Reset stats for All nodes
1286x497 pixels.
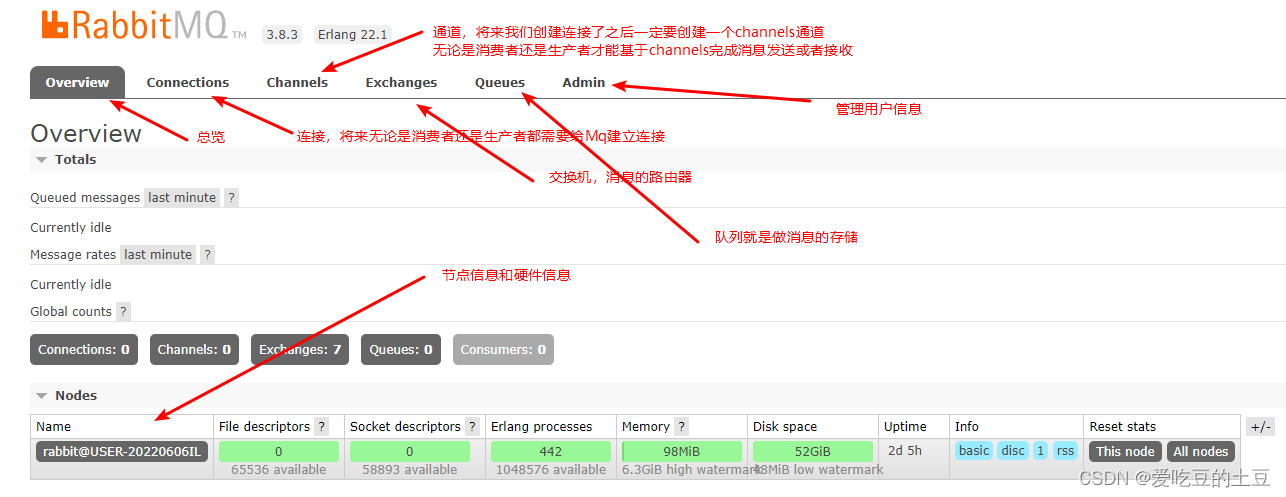pyautogui.click(x=1201, y=451)
